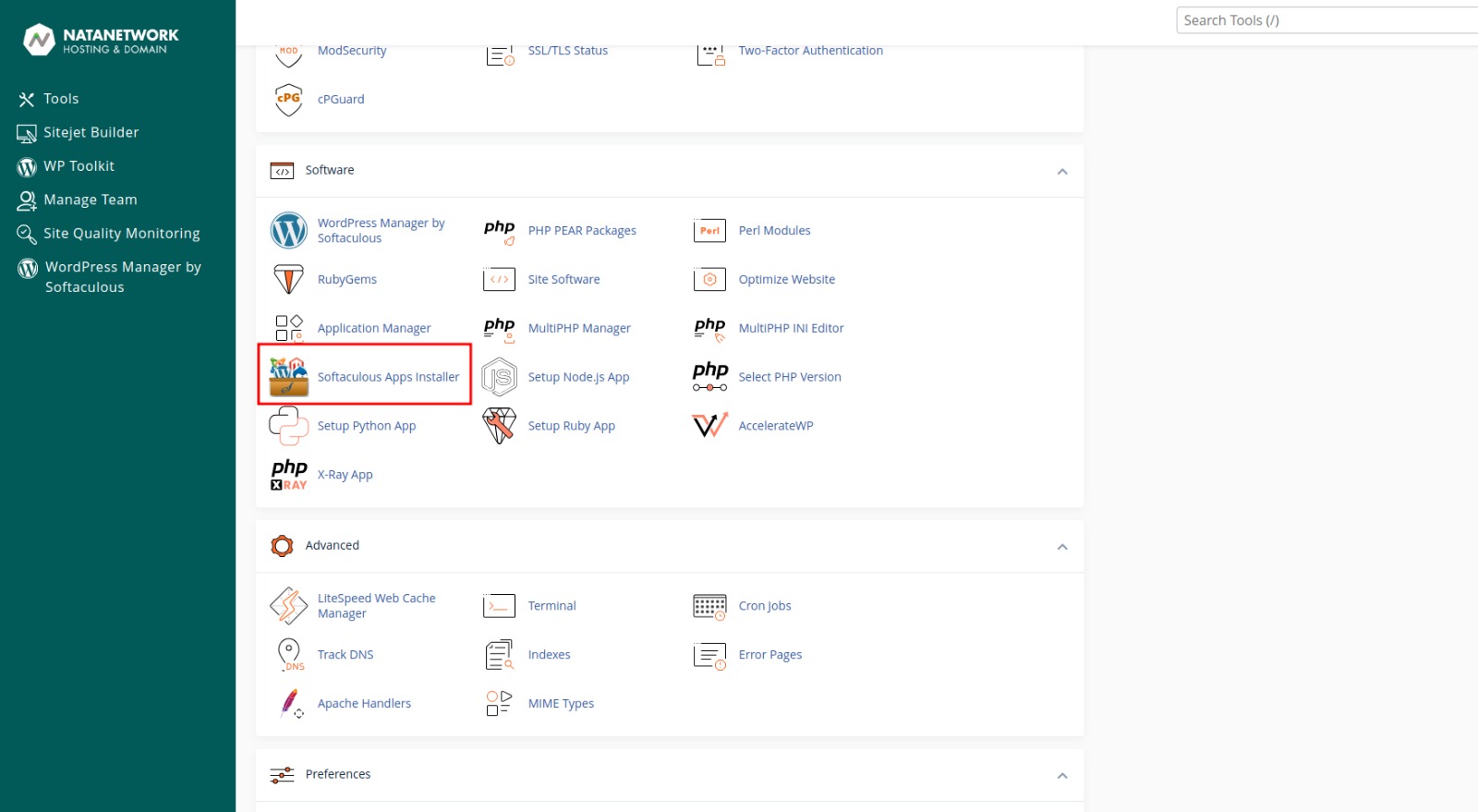Click the Error Pages icon
The image size is (1478, 812).
point(709,656)
